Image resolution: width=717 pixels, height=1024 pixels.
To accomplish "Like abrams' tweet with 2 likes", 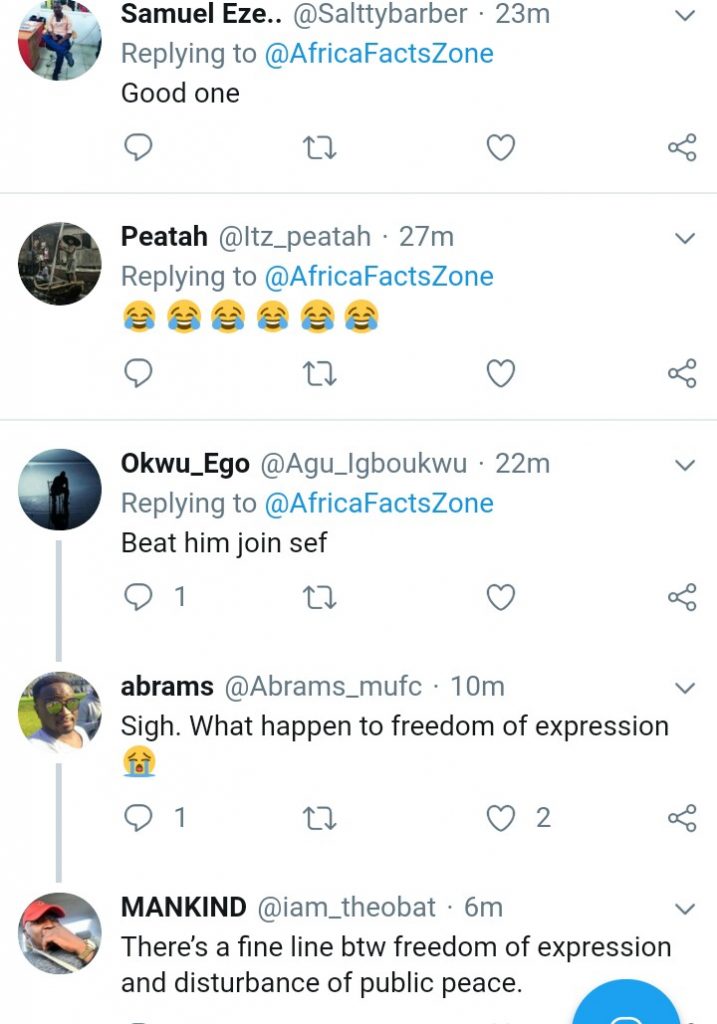I will click(x=500, y=818).
